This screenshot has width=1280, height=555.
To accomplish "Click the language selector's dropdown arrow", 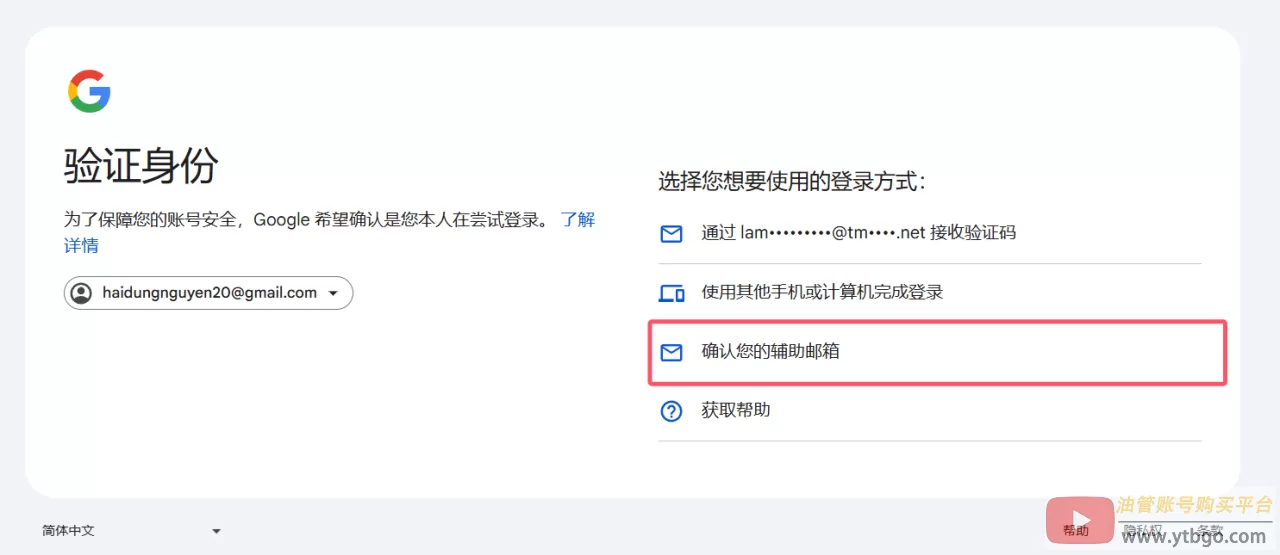I will tap(216, 531).
